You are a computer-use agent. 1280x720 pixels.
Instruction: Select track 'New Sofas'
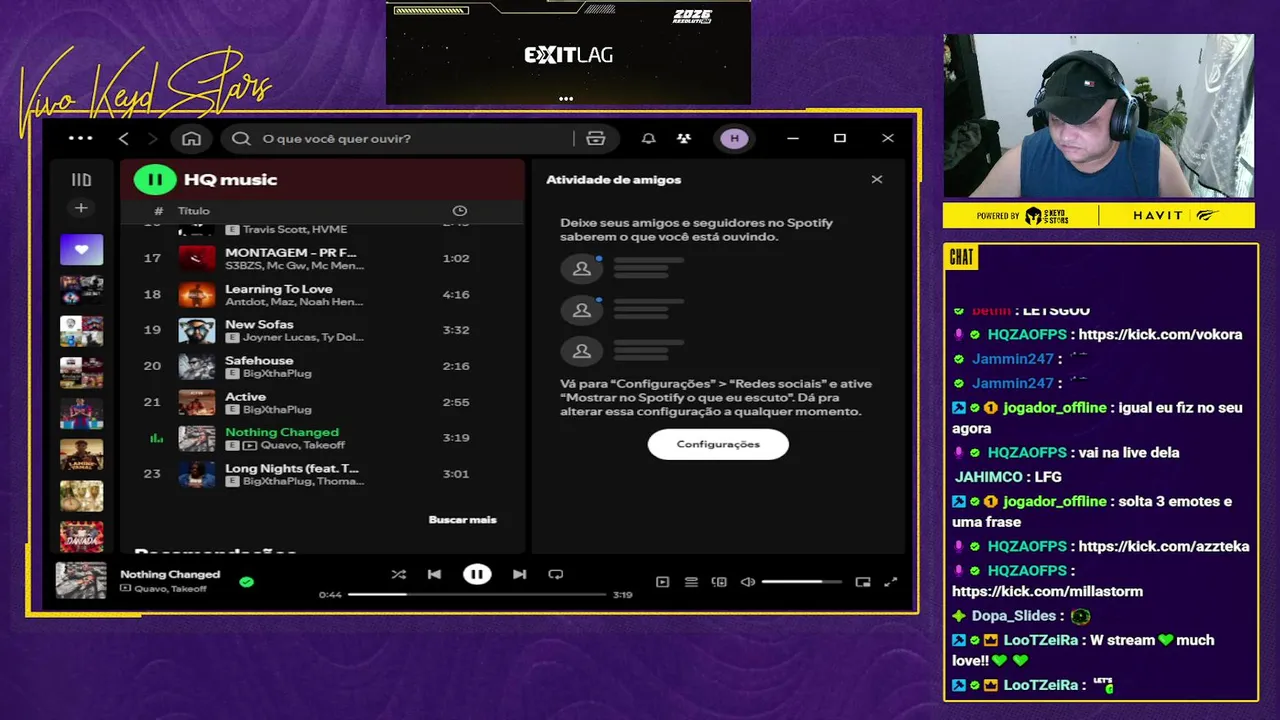323,330
